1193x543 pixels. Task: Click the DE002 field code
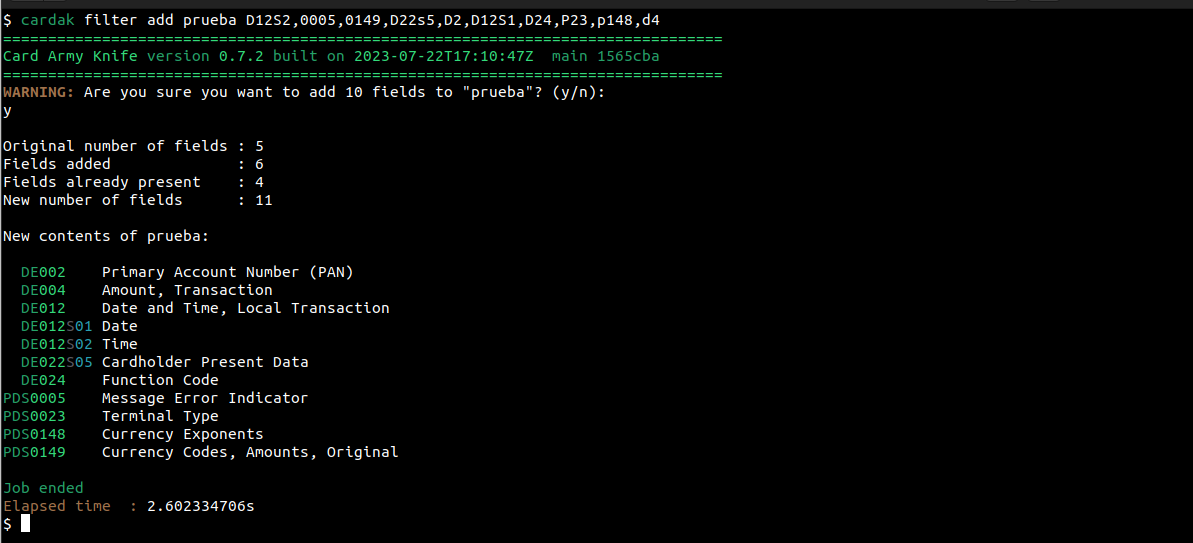pyautogui.click(x=43, y=272)
